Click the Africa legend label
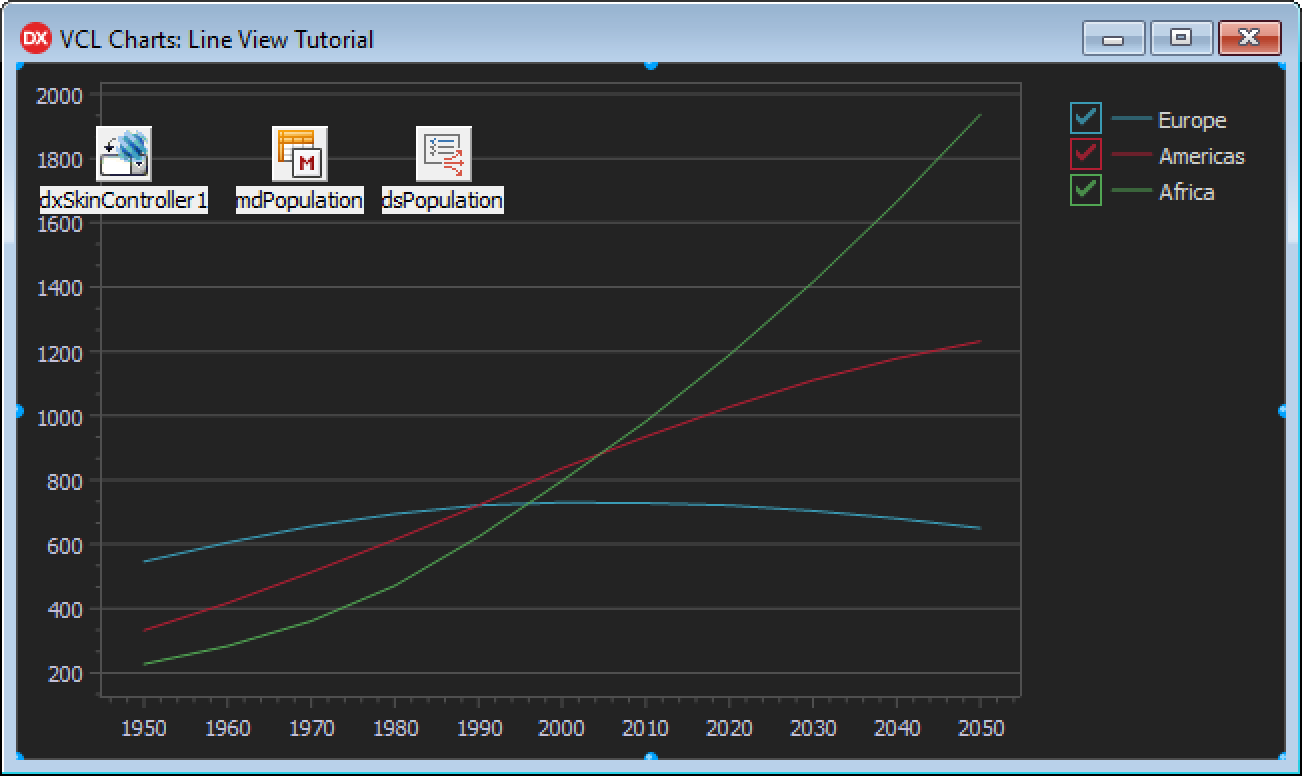Viewport: 1302px width, 776px height. click(x=1186, y=192)
